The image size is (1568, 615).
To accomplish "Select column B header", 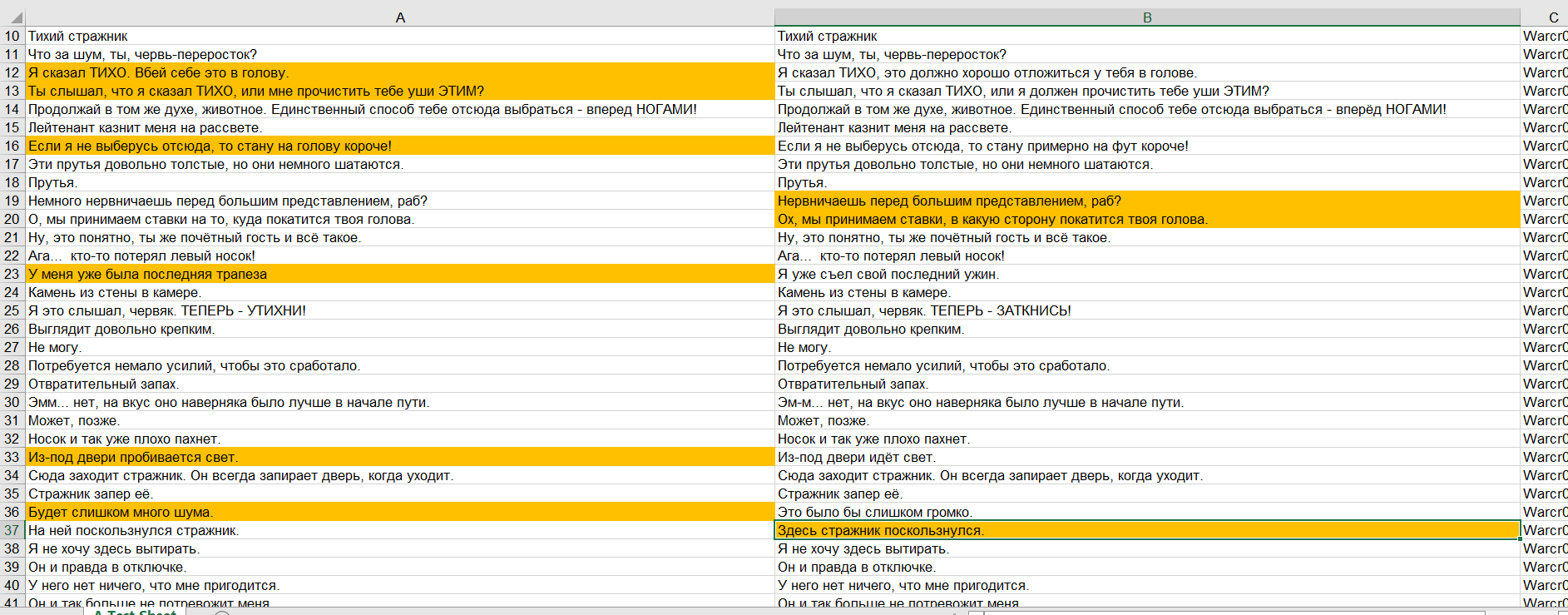I will 1147,17.
